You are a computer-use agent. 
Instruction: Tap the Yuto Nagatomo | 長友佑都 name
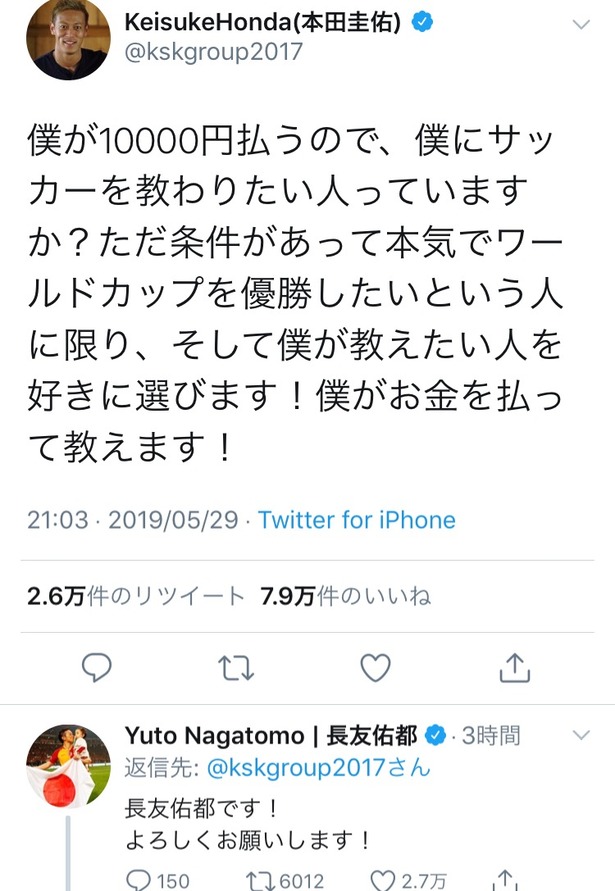click(x=271, y=735)
